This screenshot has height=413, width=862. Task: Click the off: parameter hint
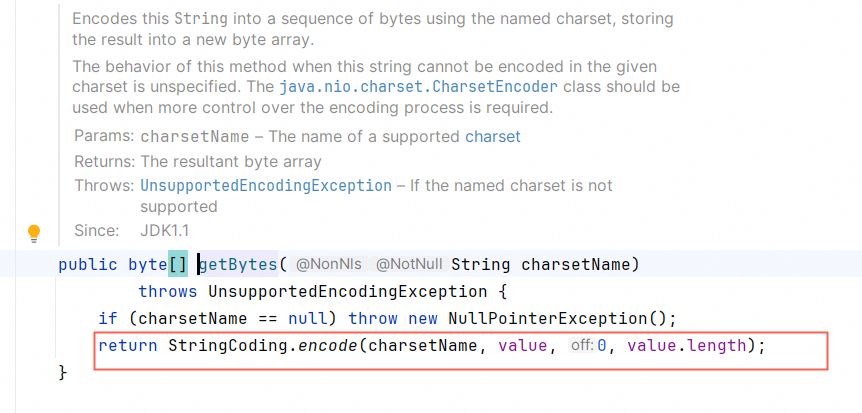(x=582, y=345)
